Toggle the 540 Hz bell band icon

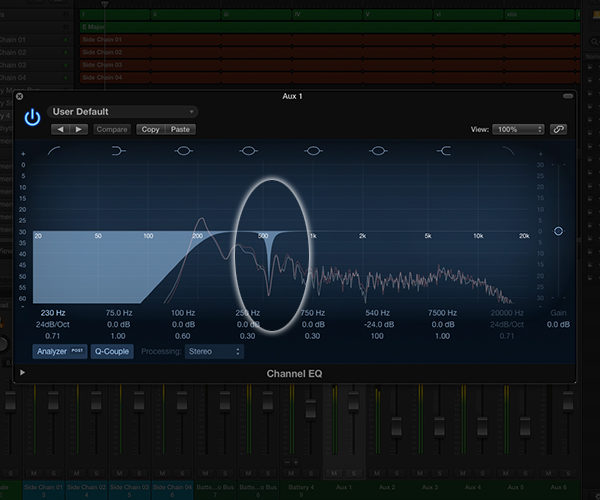click(x=378, y=151)
